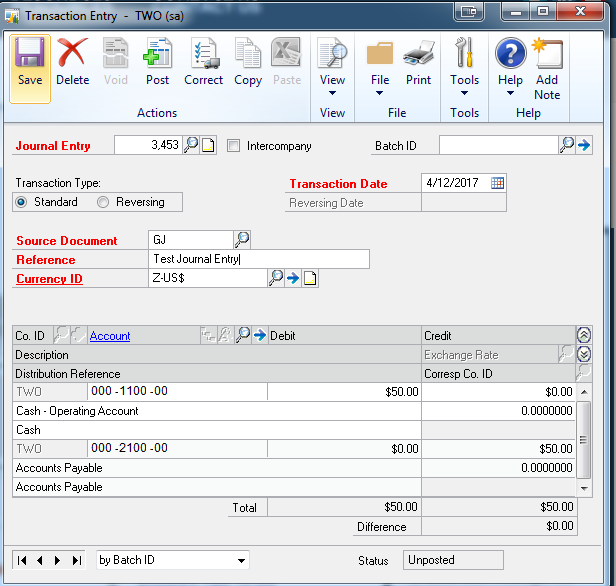Image resolution: width=616 pixels, height=586 pixels.
Task: Click the Copy journal entry icon
Action: (x=248, y=62)
